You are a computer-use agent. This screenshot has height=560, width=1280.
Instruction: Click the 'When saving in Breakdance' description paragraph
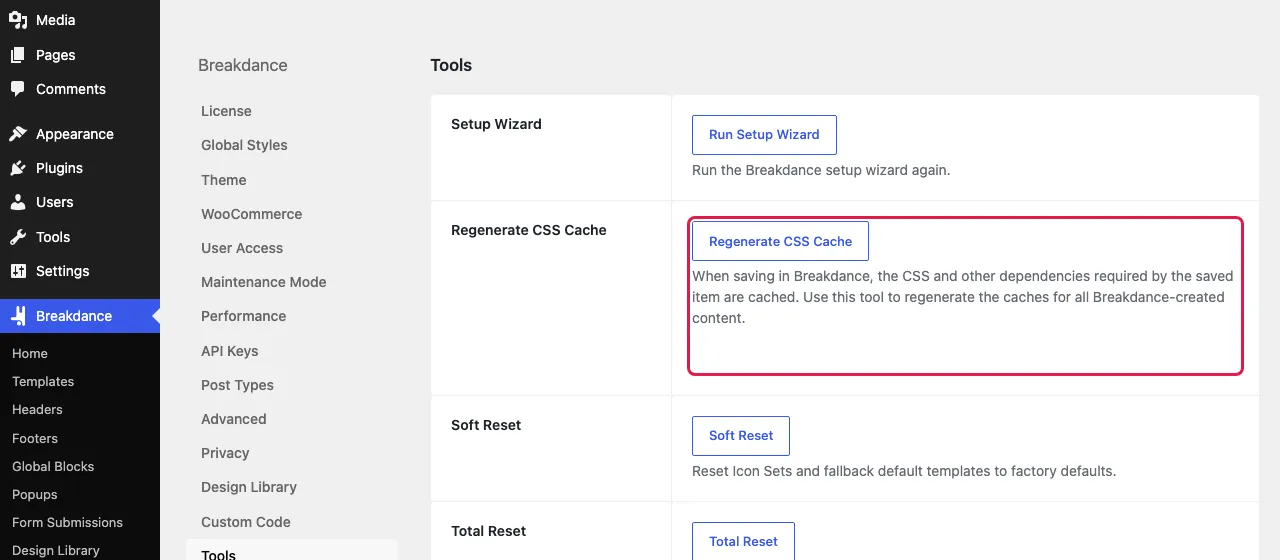(x=963, y=297)
